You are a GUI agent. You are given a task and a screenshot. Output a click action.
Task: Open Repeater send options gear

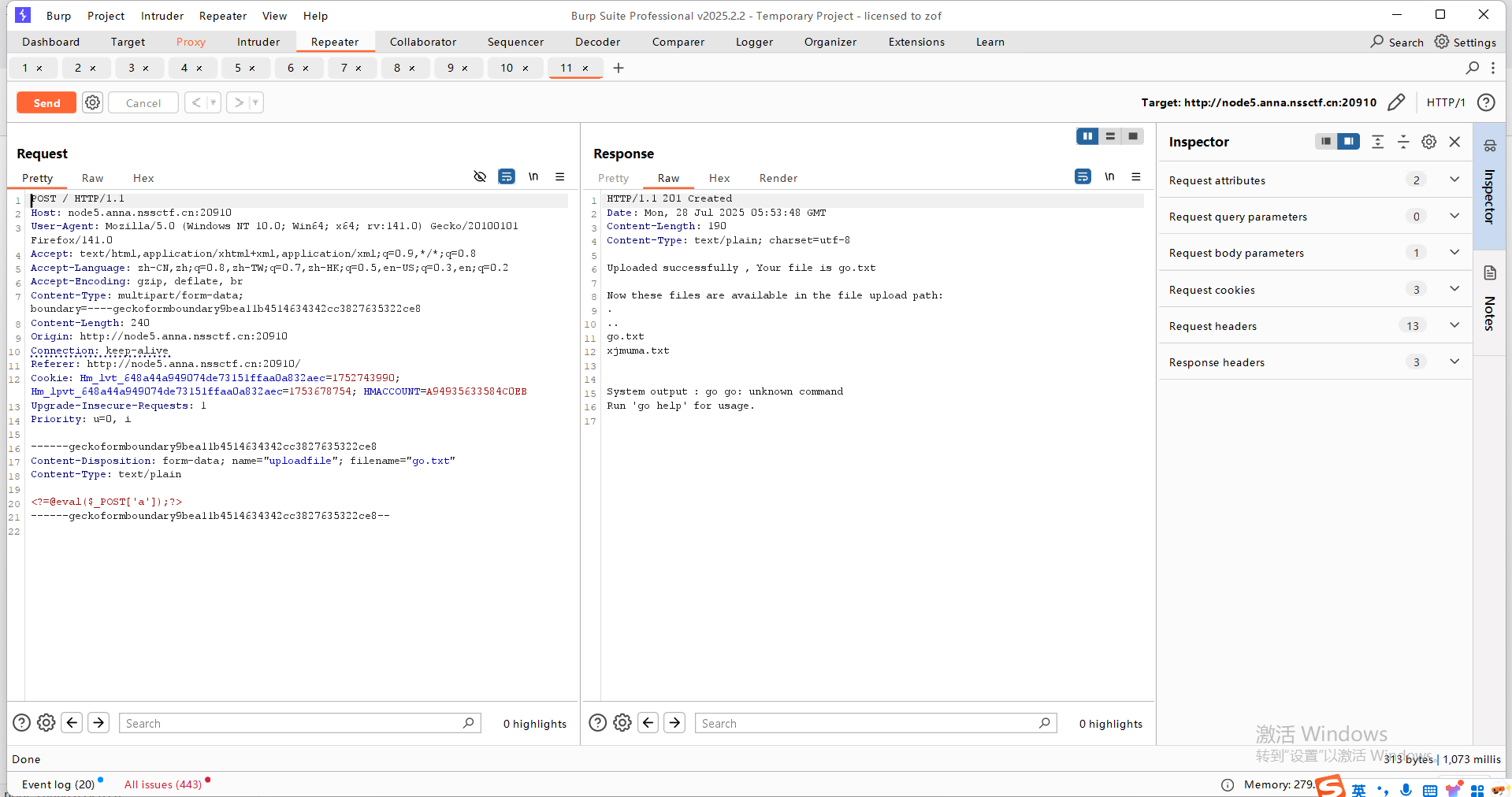click(93, 103)
